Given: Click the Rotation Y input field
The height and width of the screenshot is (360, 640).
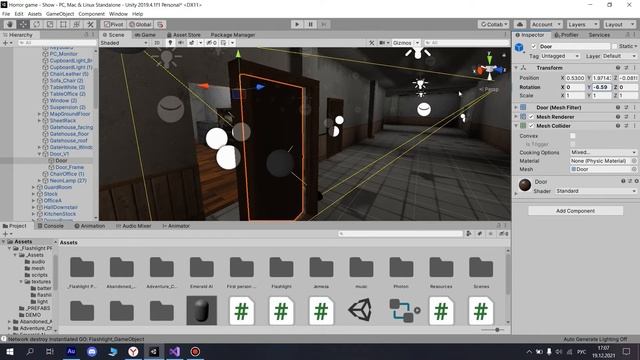Looking at the screenshot, I should 602,87.
